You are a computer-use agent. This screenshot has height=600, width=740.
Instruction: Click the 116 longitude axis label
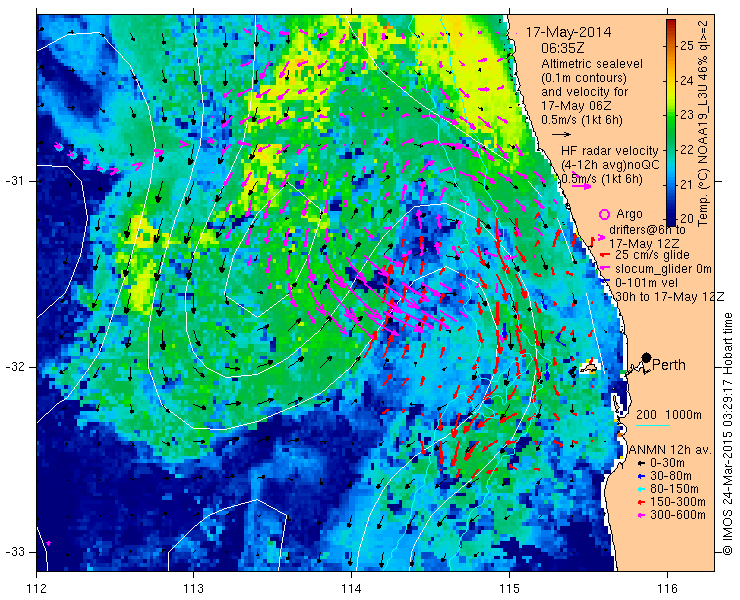pyautogui.click(x=667, y=589)
